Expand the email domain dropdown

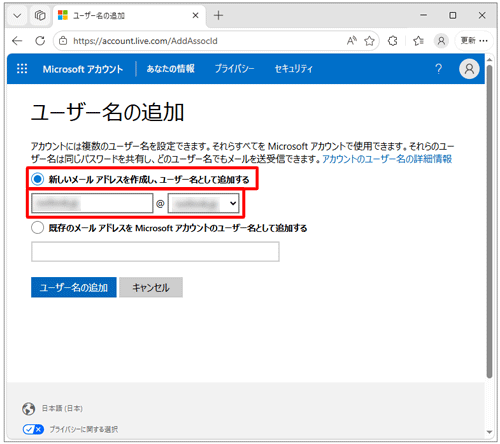click(203, 203)
